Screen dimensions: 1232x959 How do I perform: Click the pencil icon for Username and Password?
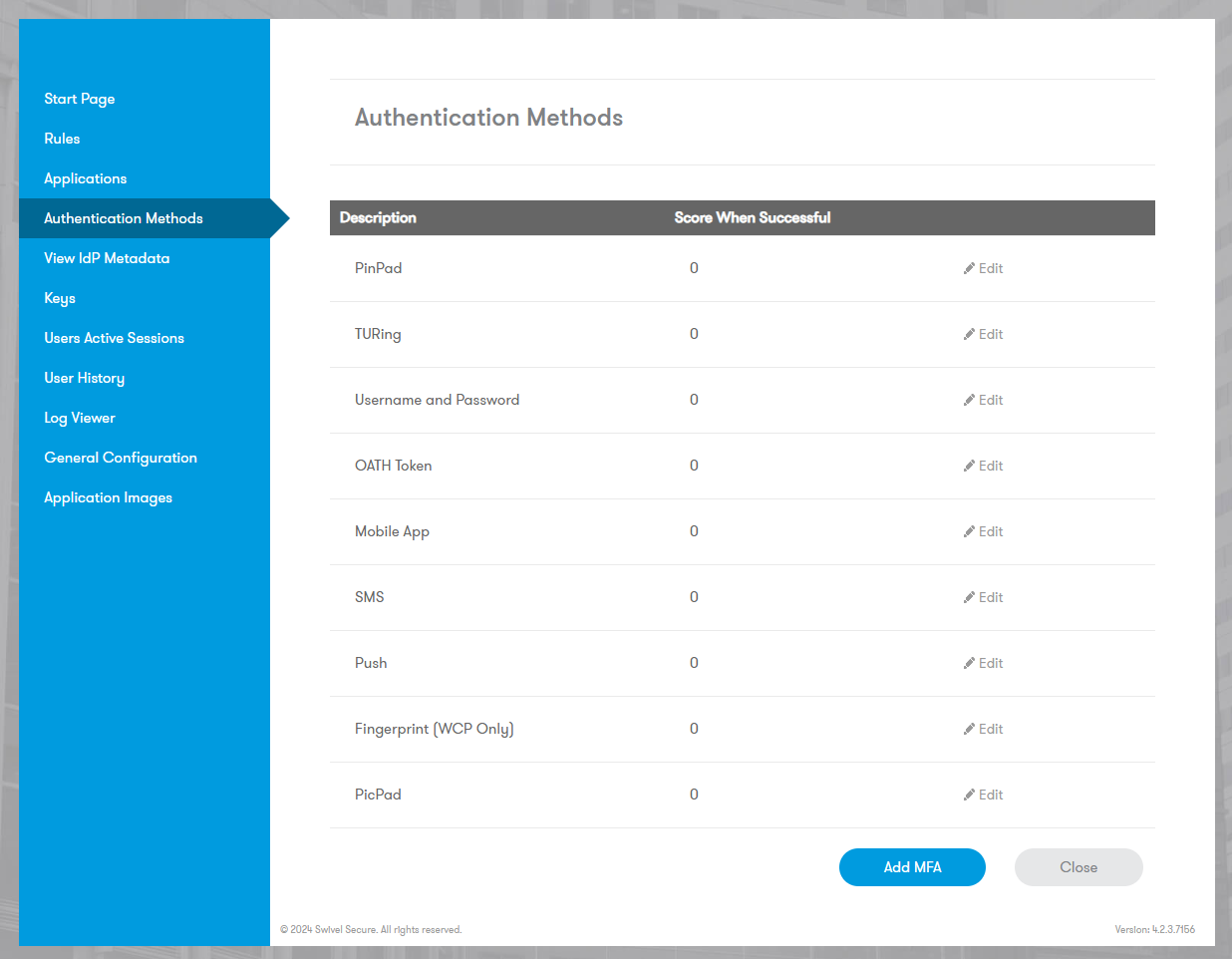click(x=968, y=399)
